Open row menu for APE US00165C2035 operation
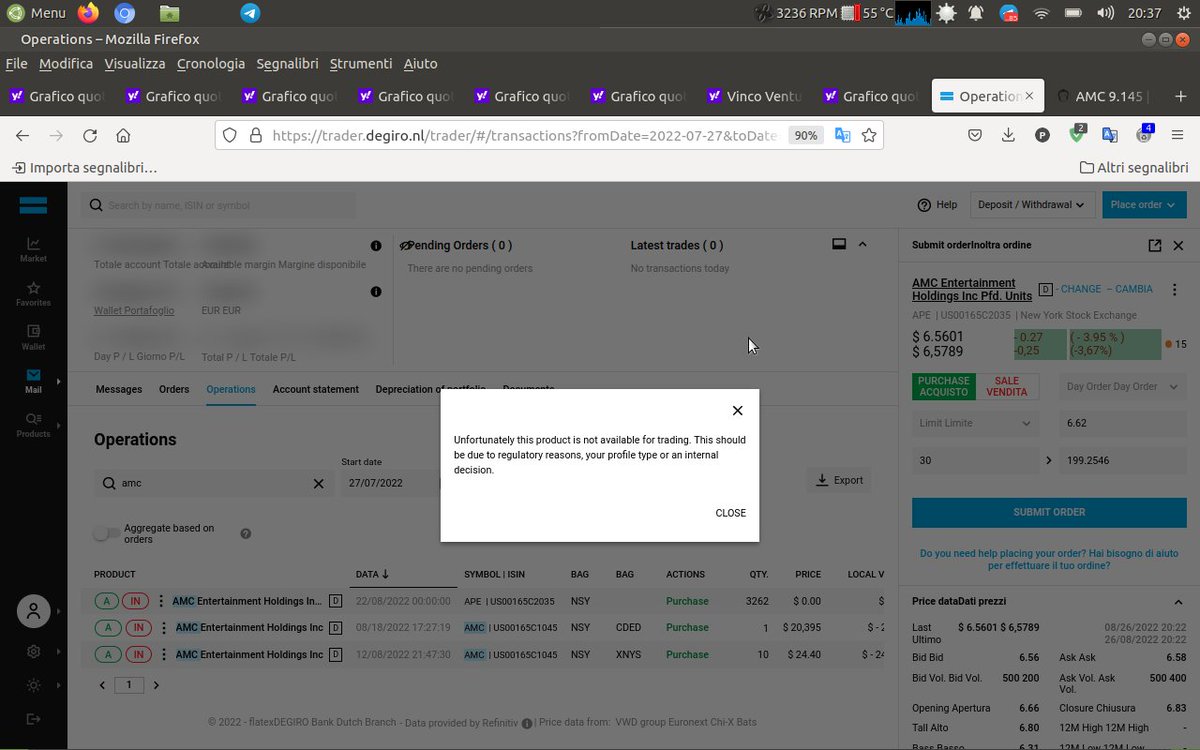 point(162,601)
